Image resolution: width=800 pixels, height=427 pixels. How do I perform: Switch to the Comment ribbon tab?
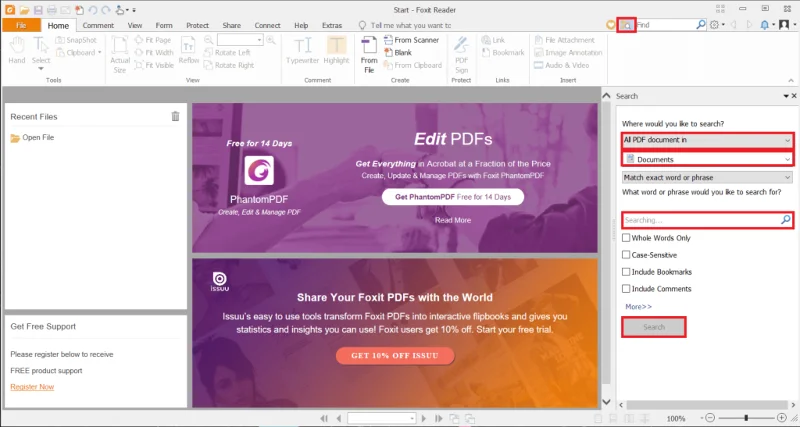[x=98, y=25]
